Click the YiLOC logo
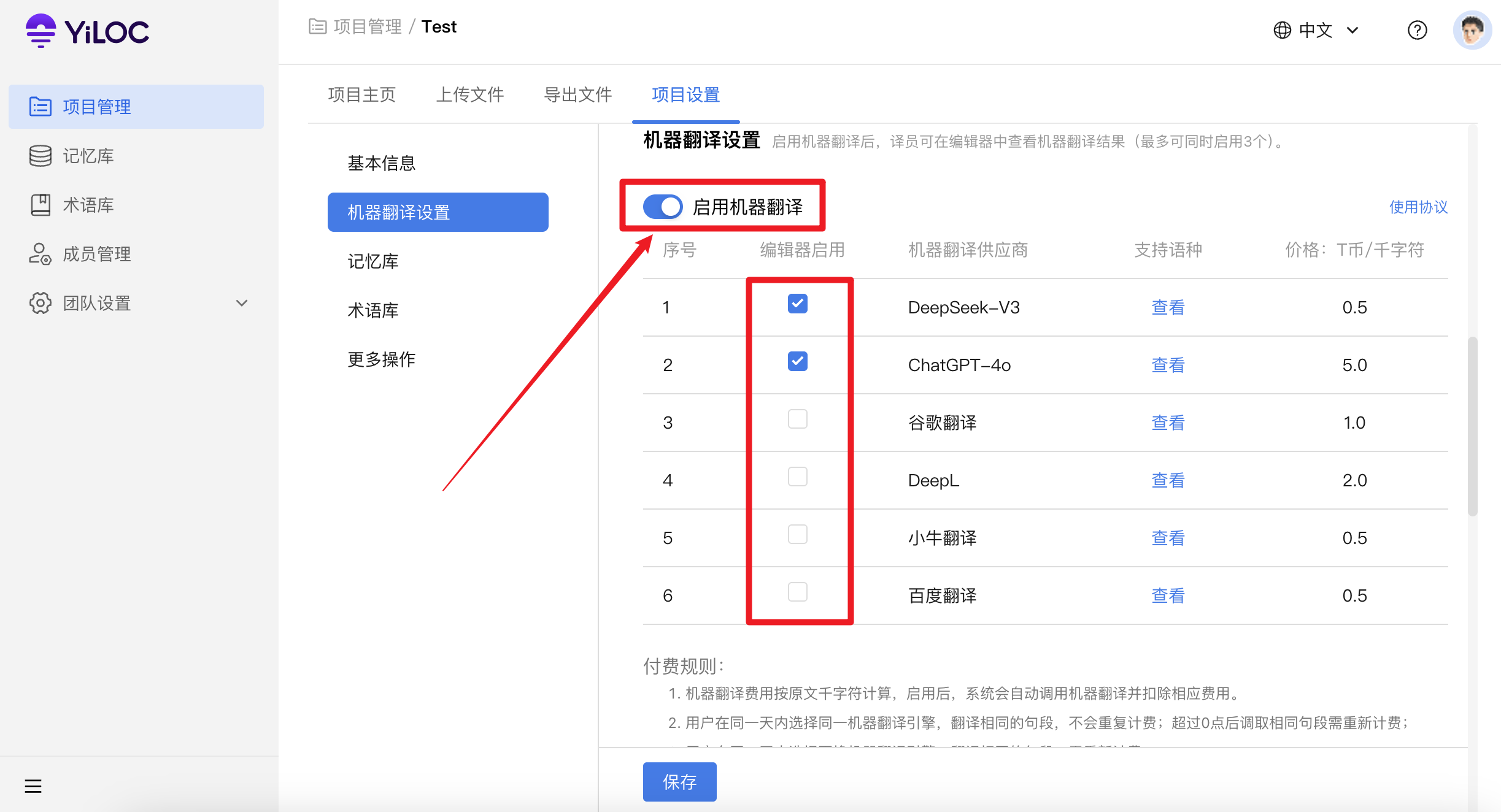 click(x=87, y=31)
